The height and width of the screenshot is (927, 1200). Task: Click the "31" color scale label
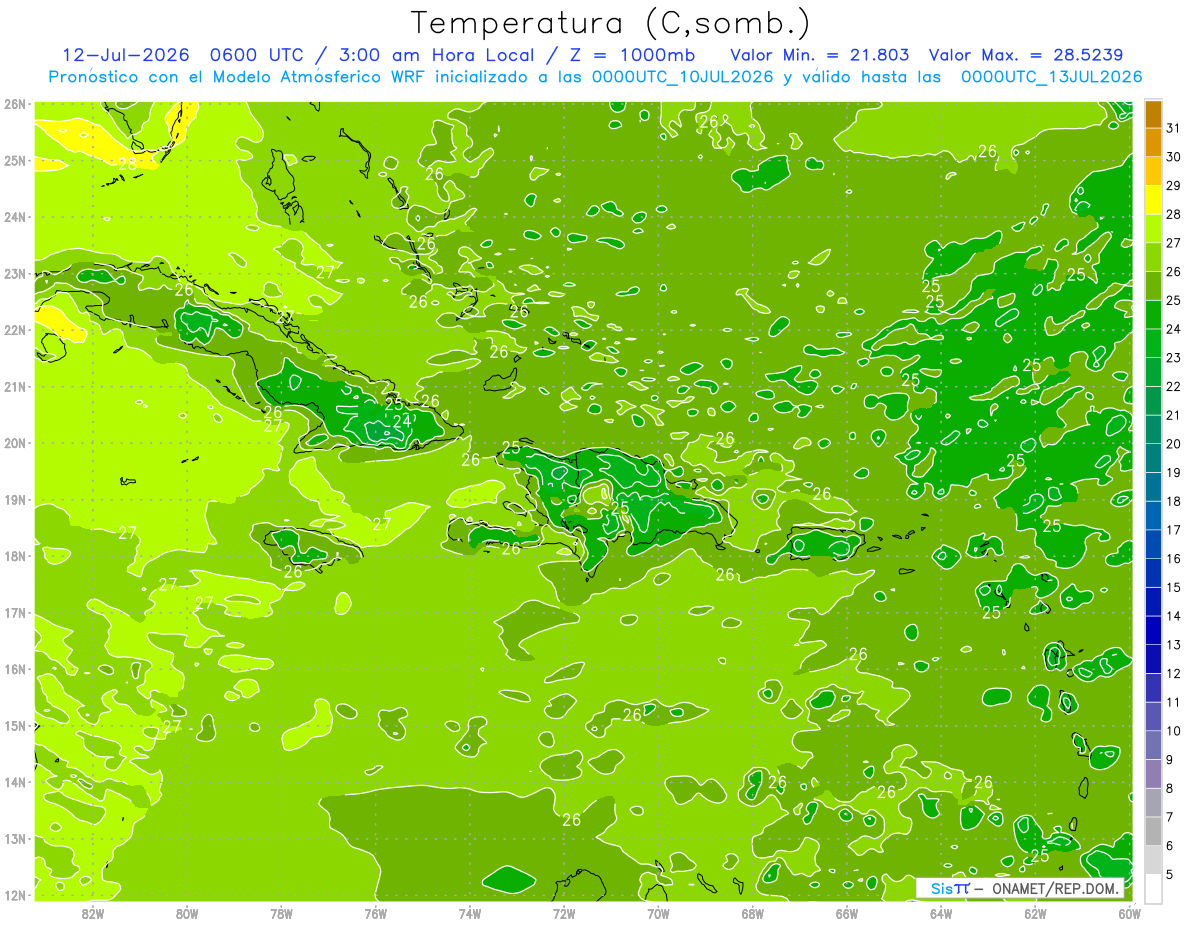point(1174,128)
